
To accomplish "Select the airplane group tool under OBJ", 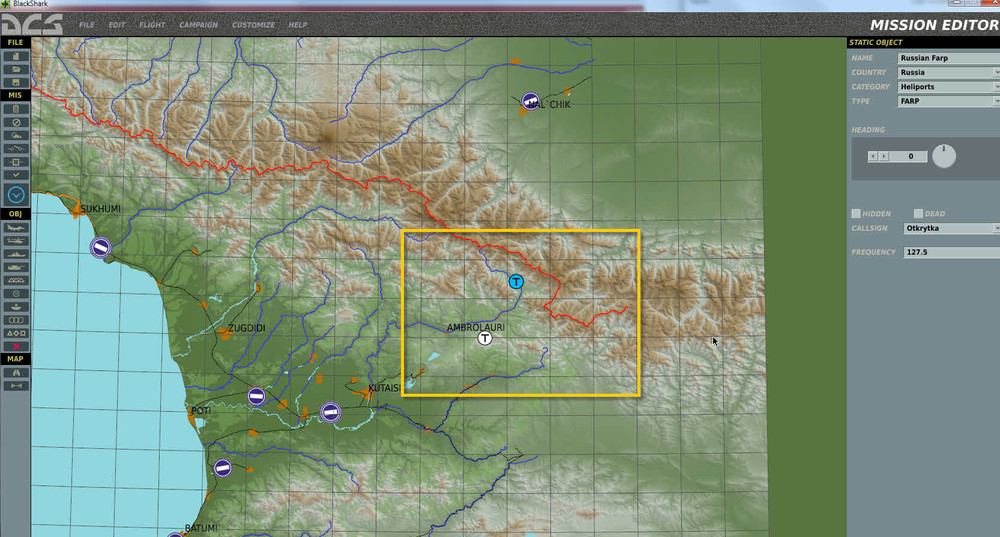I will (16, 228).
